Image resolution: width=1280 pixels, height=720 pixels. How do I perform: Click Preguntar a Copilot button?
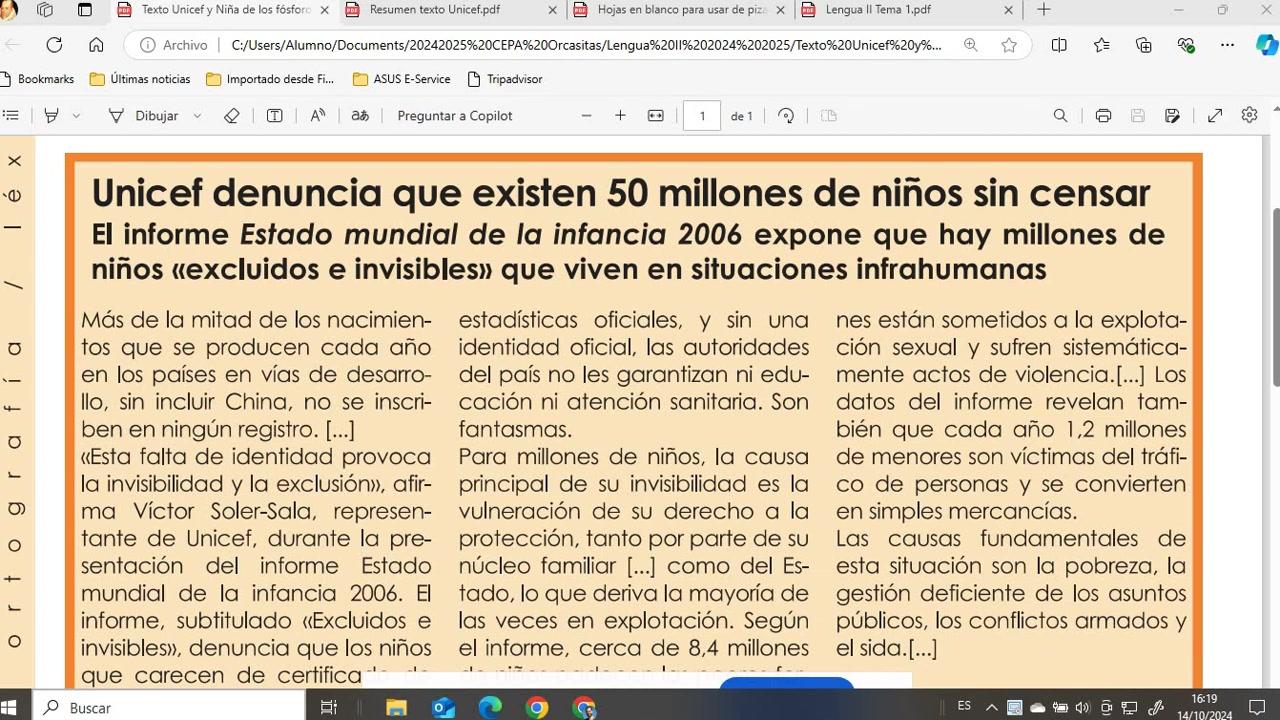(455, 116)
